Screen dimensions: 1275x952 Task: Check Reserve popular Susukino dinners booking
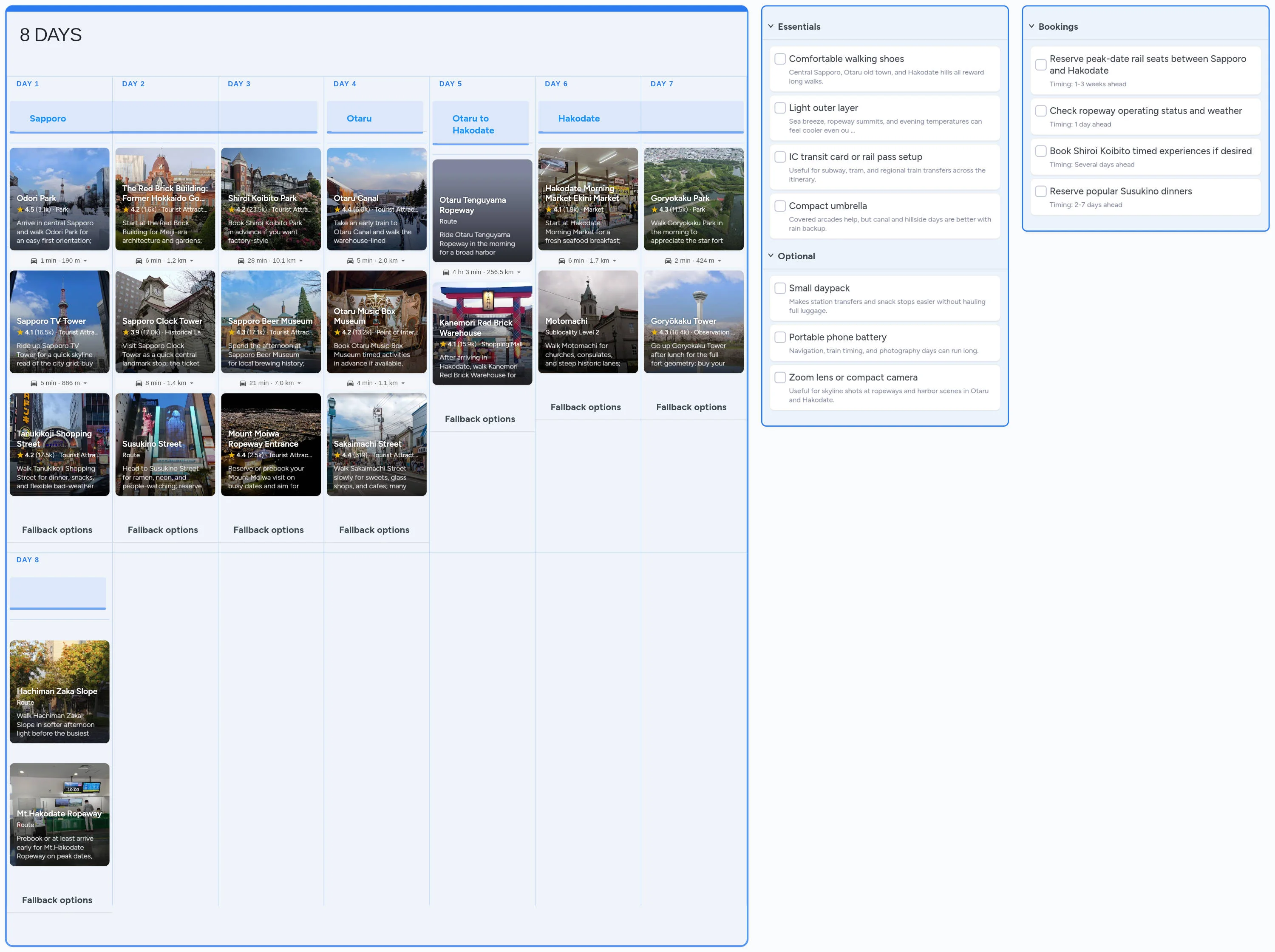(x=1040, y=191)
